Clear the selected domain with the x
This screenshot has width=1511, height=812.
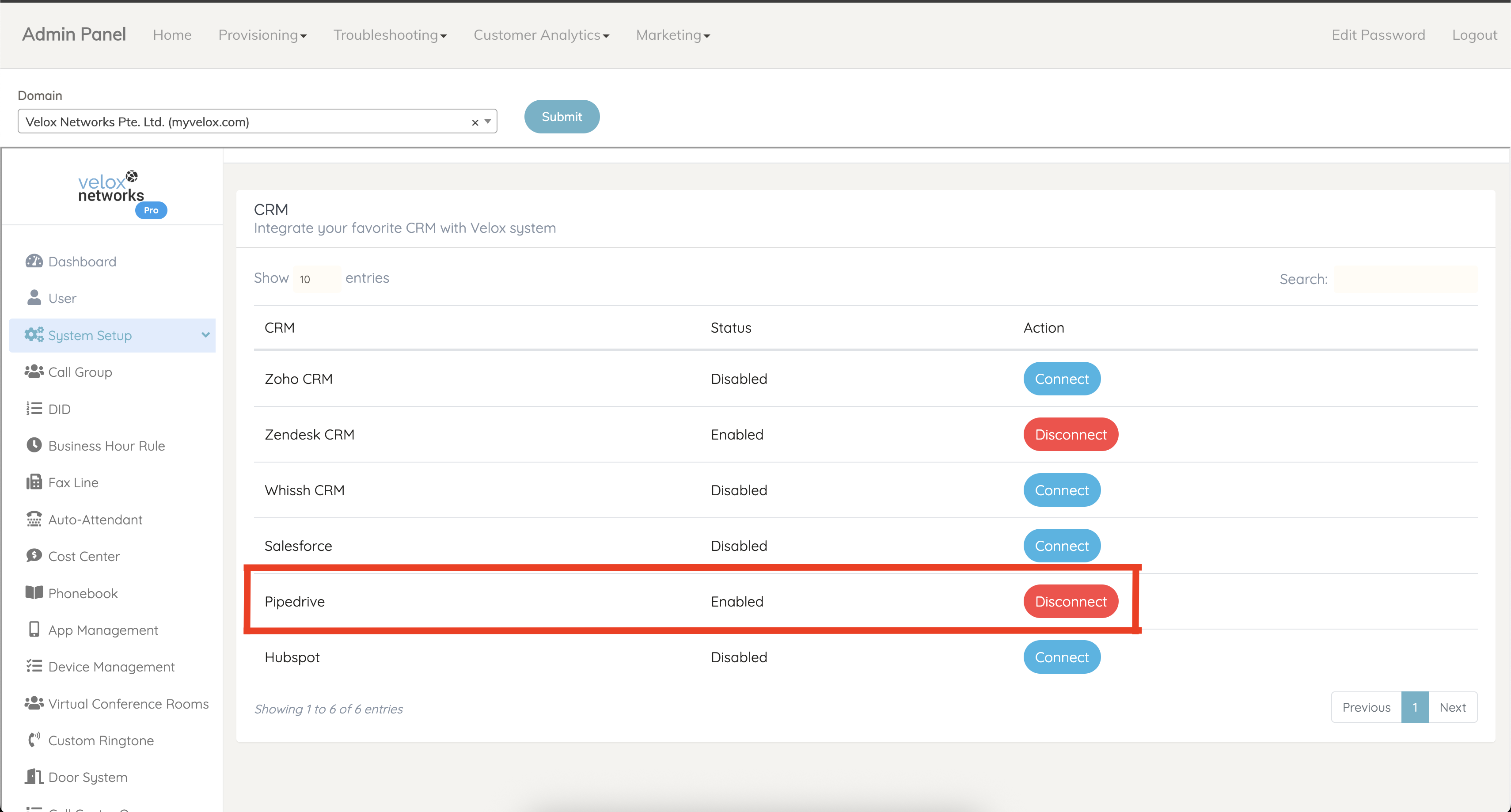(475, 123)
